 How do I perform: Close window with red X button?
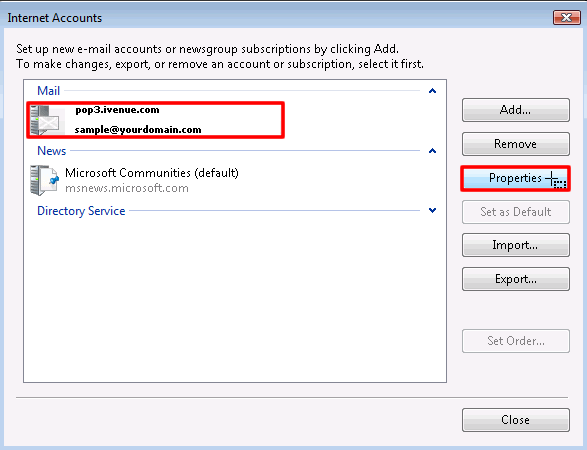tap(567, 17)
